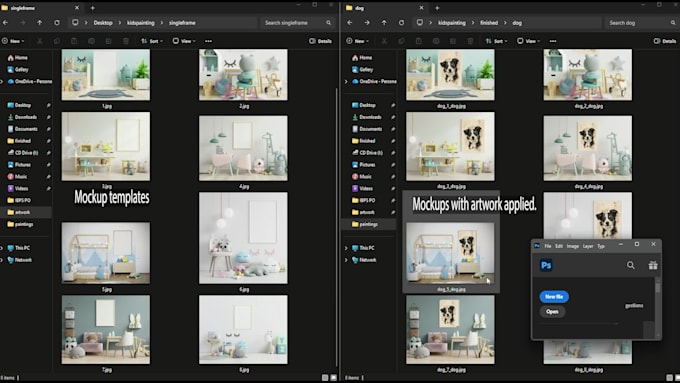Click the Open button in Photoshop
Image resolution: width=680 pixels, height=383 pixels.
click(x=552, y=311)
